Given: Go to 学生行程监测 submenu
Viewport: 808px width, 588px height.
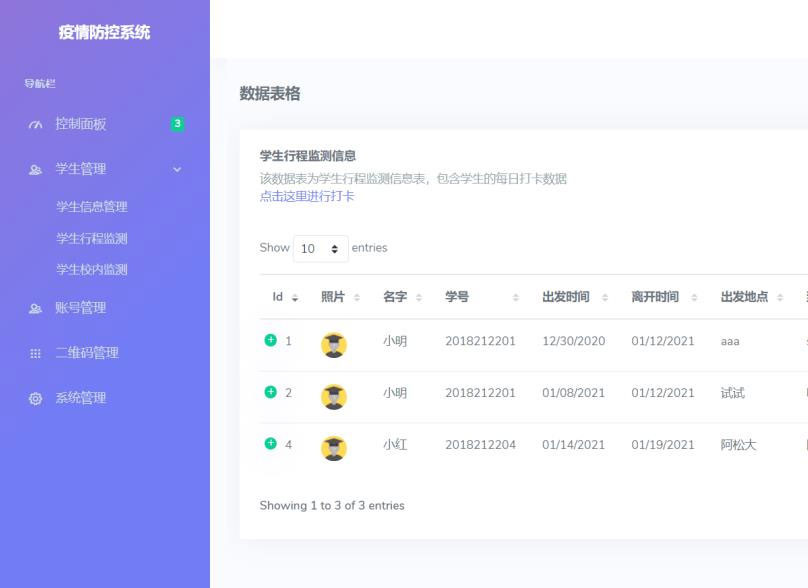Looking at the screenshot, I should tap(92, 239).
